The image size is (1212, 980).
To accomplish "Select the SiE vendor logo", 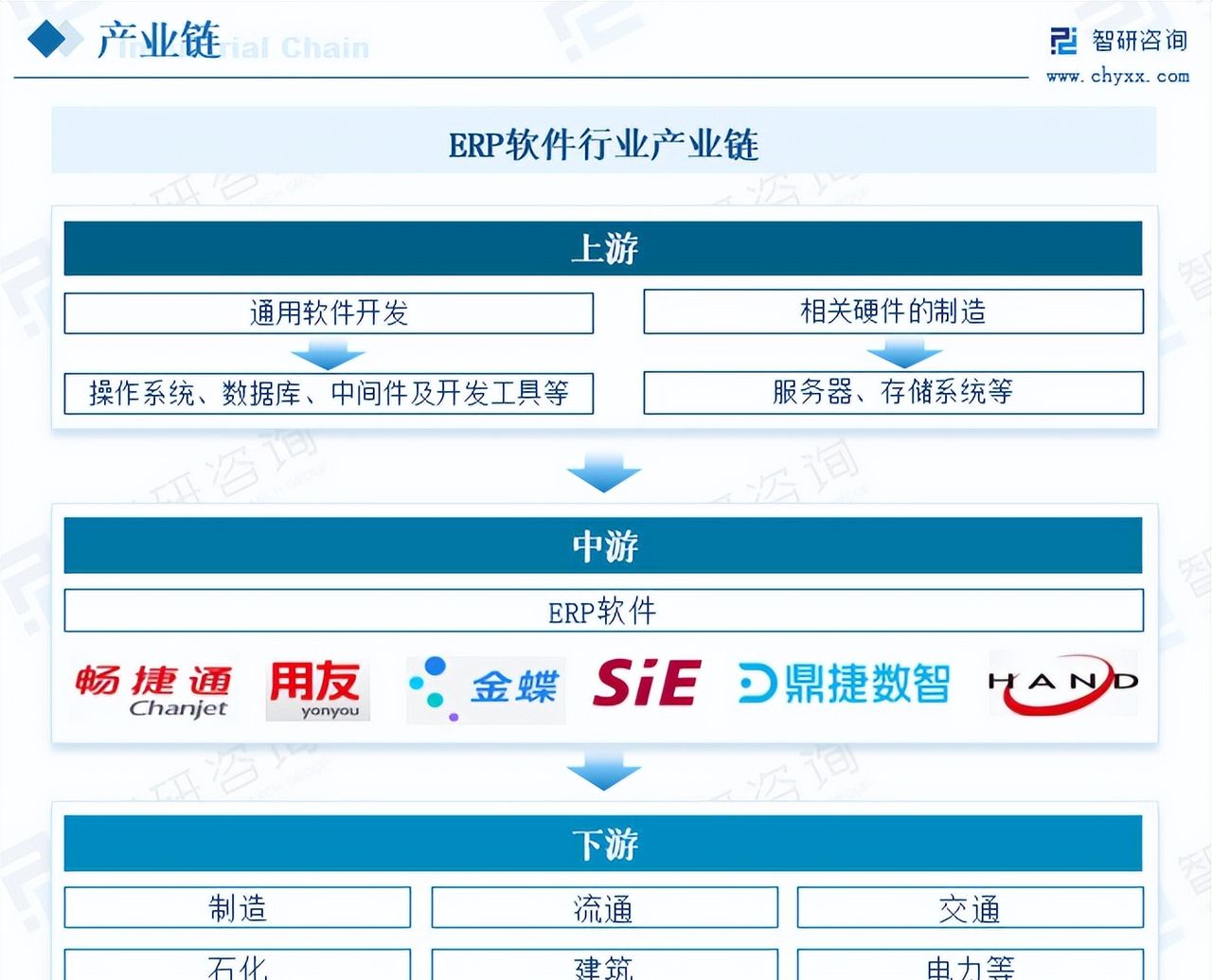I will click(647, 686).
